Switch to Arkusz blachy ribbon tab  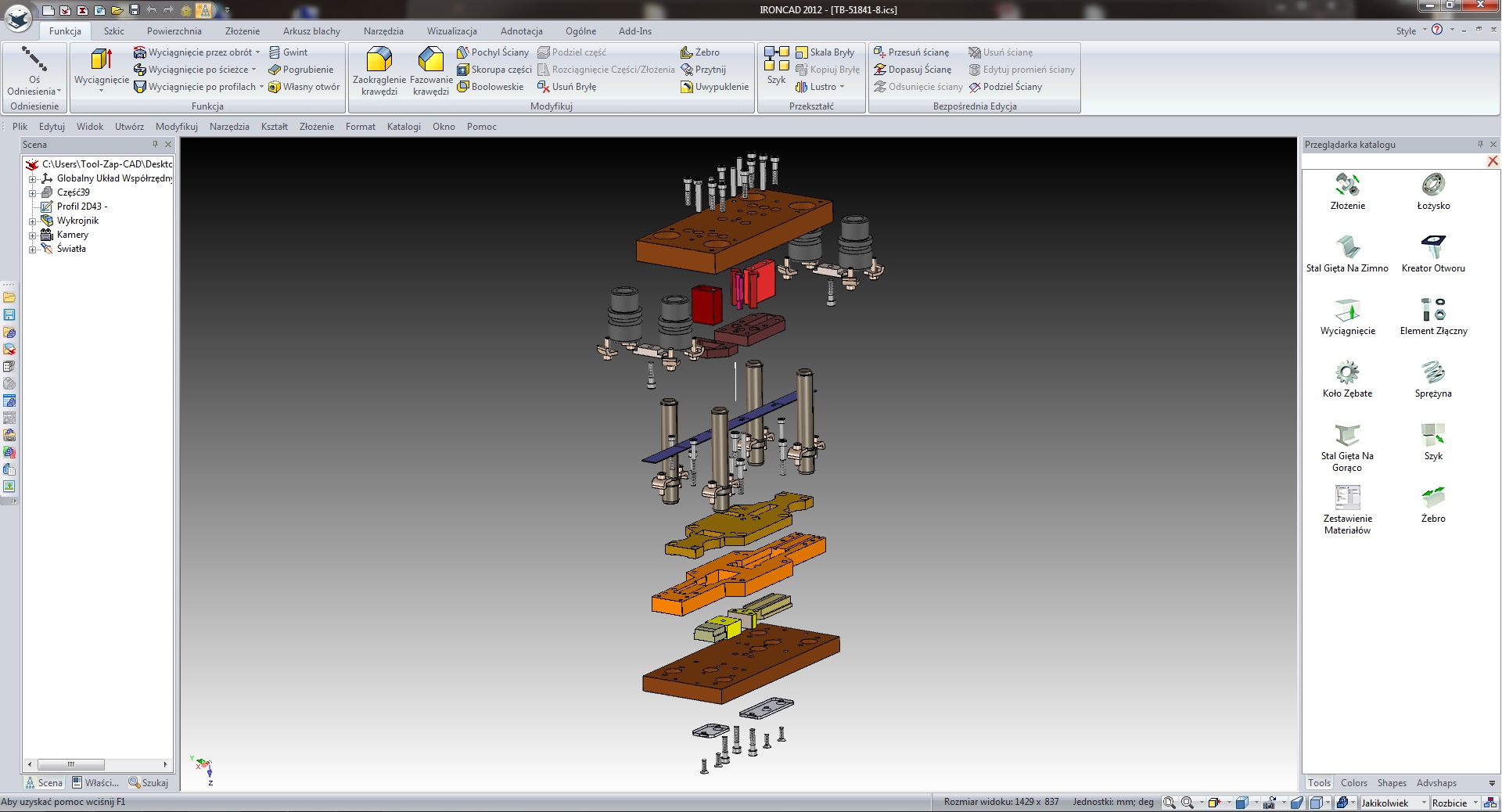pos(311,31)
